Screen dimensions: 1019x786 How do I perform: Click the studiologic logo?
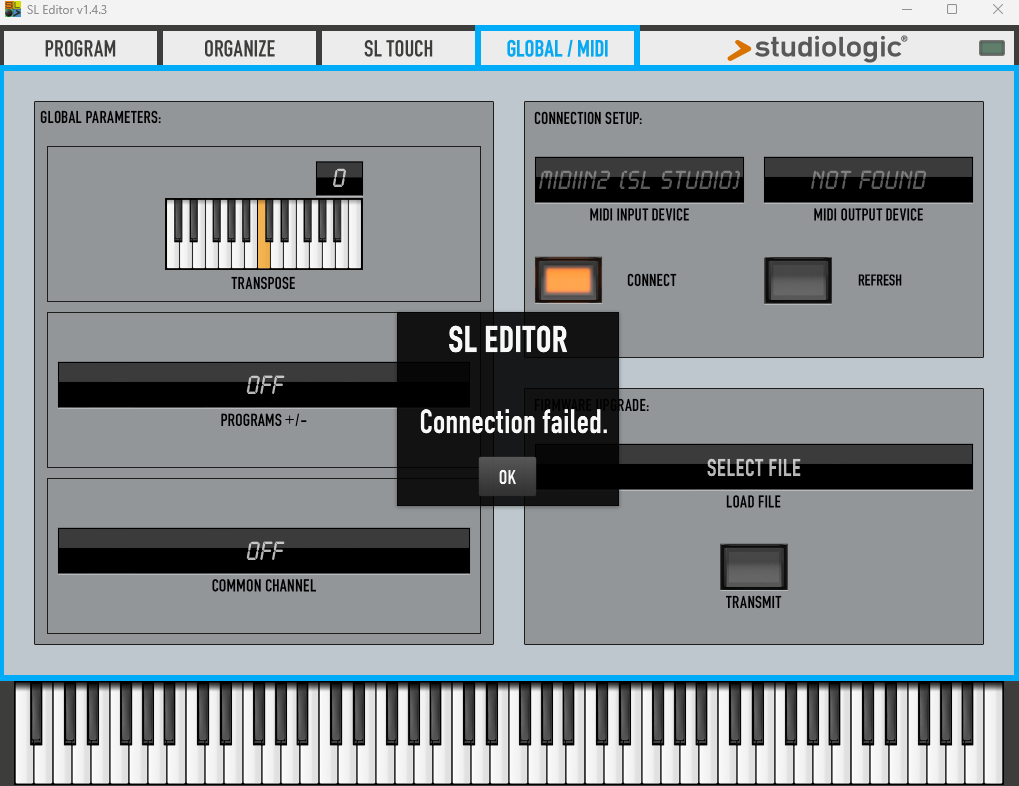817,49
